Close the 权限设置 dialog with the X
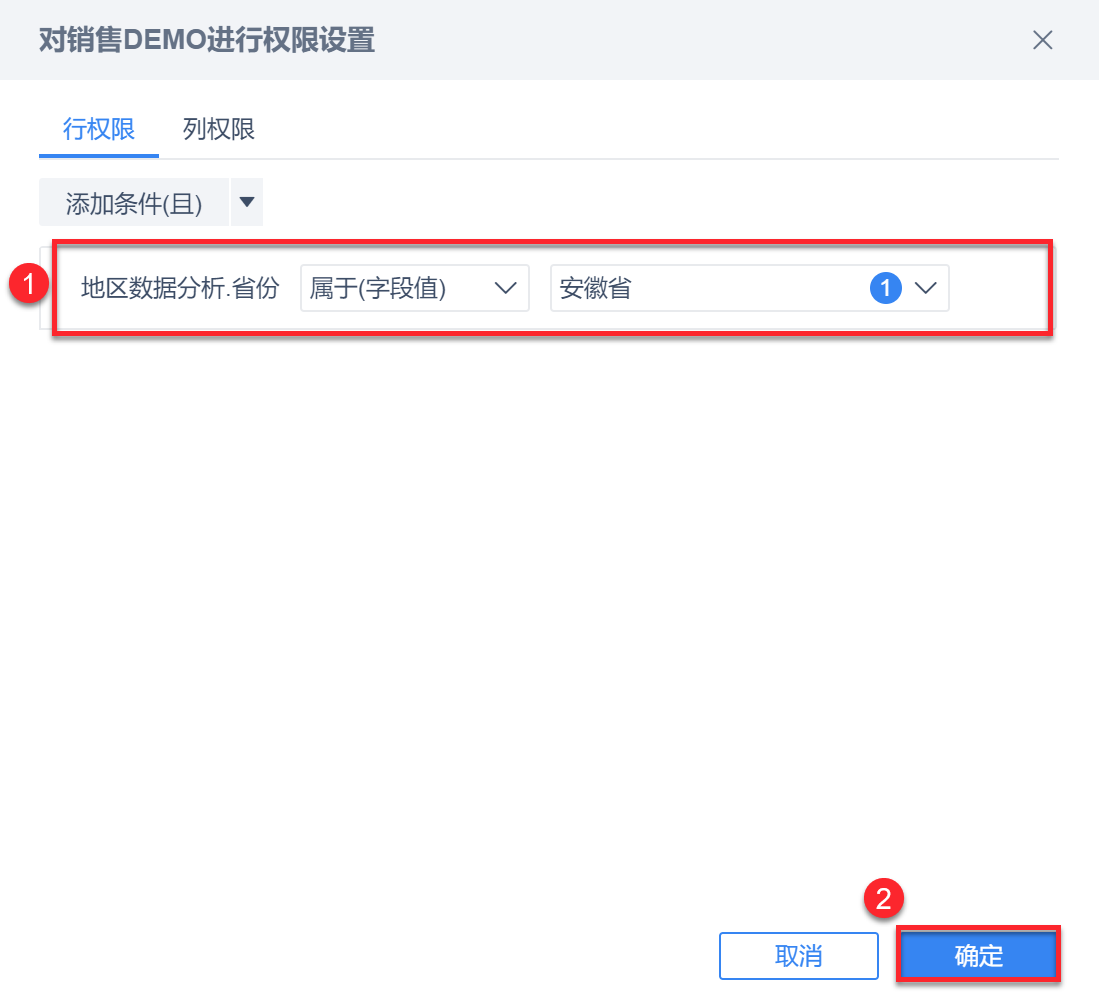Viewport: 1100px width, 1000px height. 1042,40
